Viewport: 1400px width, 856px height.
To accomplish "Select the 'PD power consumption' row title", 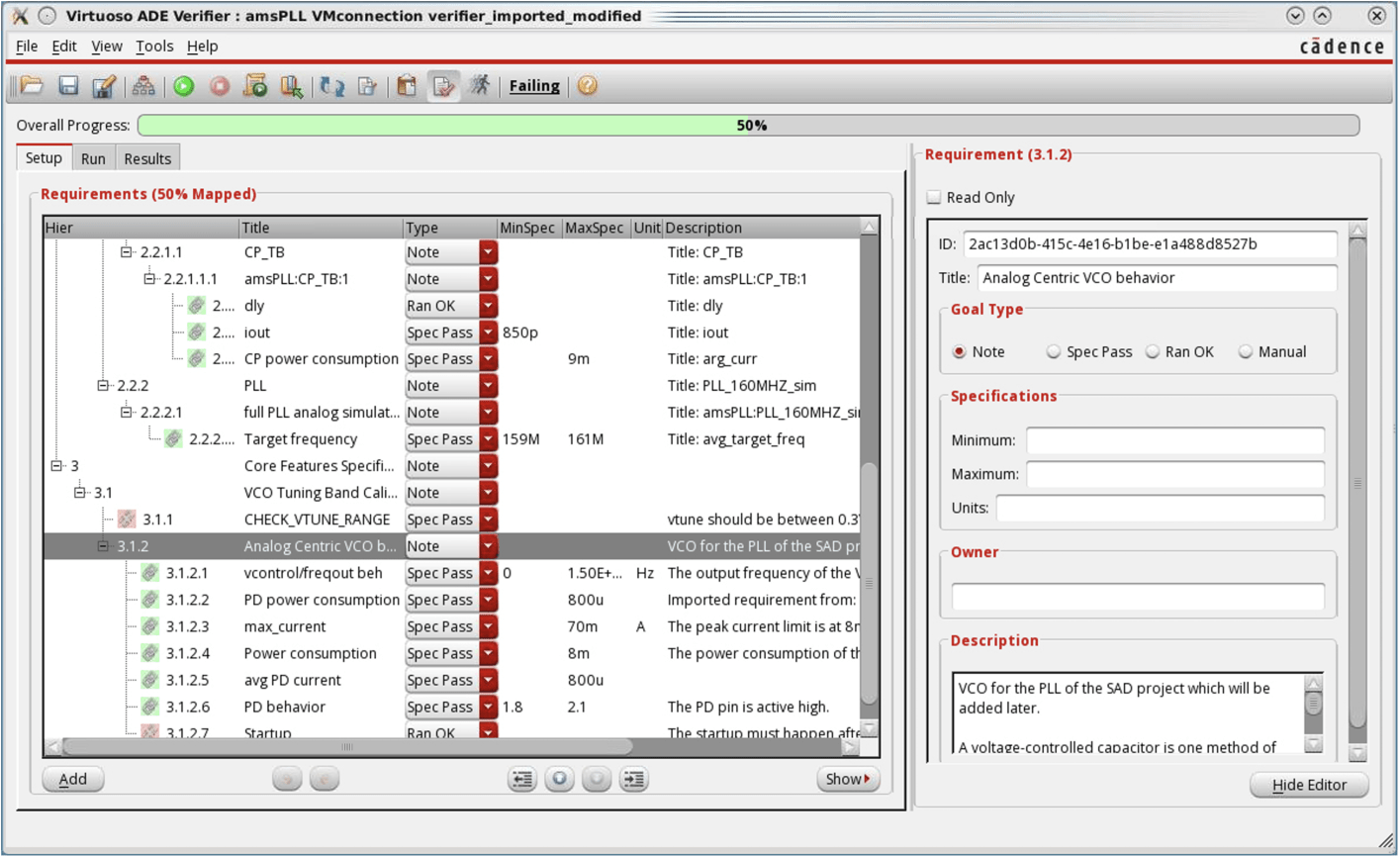I will (322, 600).
